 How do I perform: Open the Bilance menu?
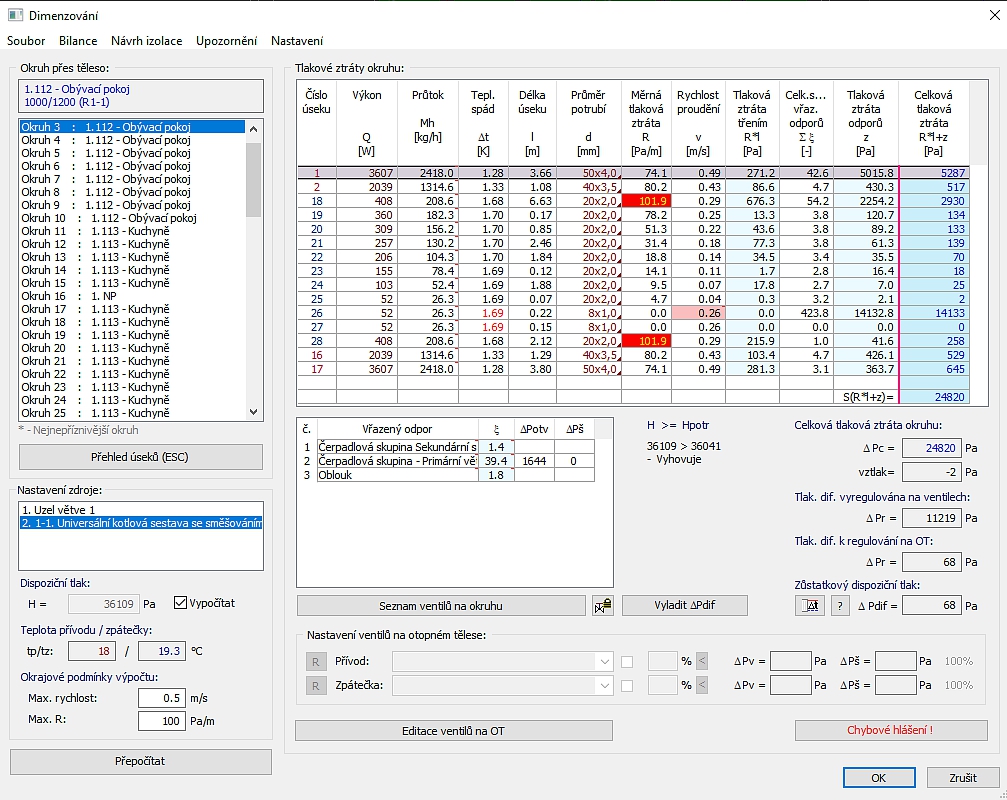pyautogui.click(x=78, y=40)
